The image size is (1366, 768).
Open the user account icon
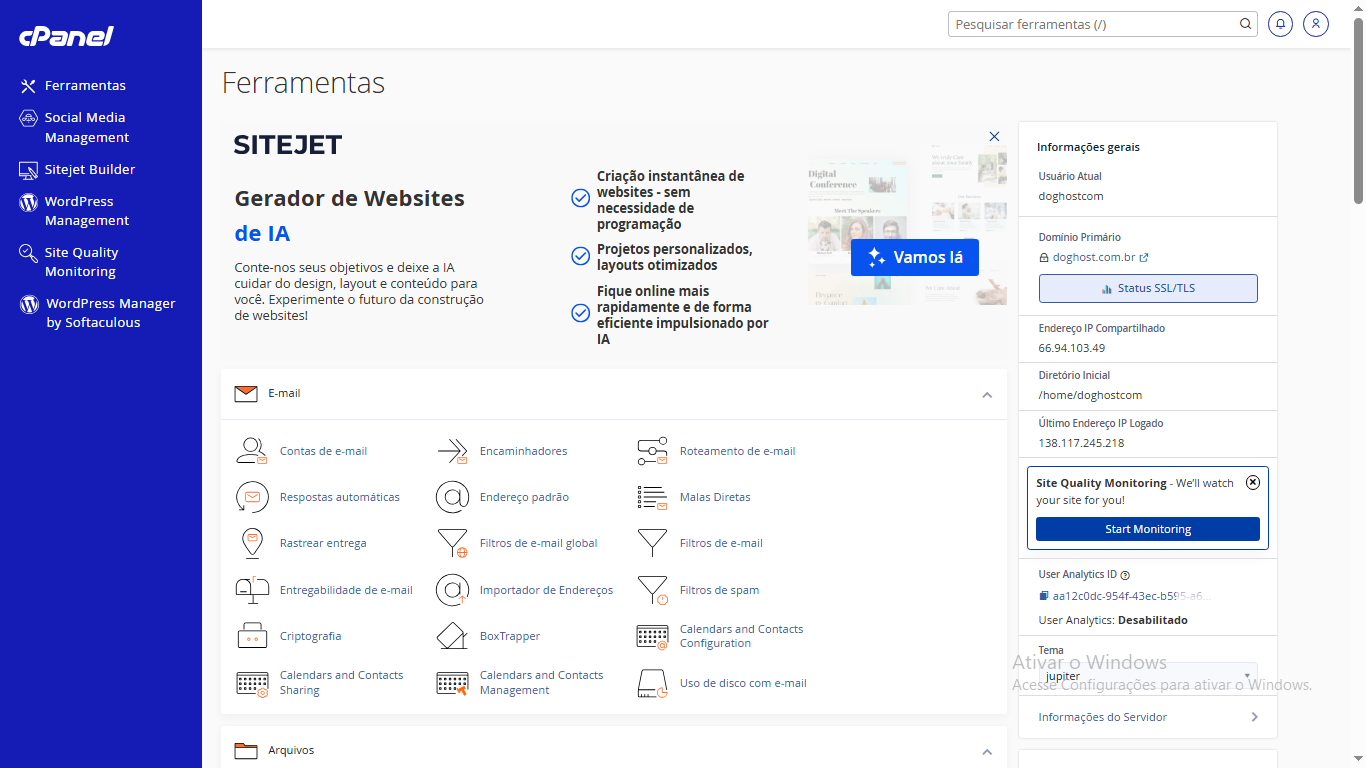[1316, 24]
